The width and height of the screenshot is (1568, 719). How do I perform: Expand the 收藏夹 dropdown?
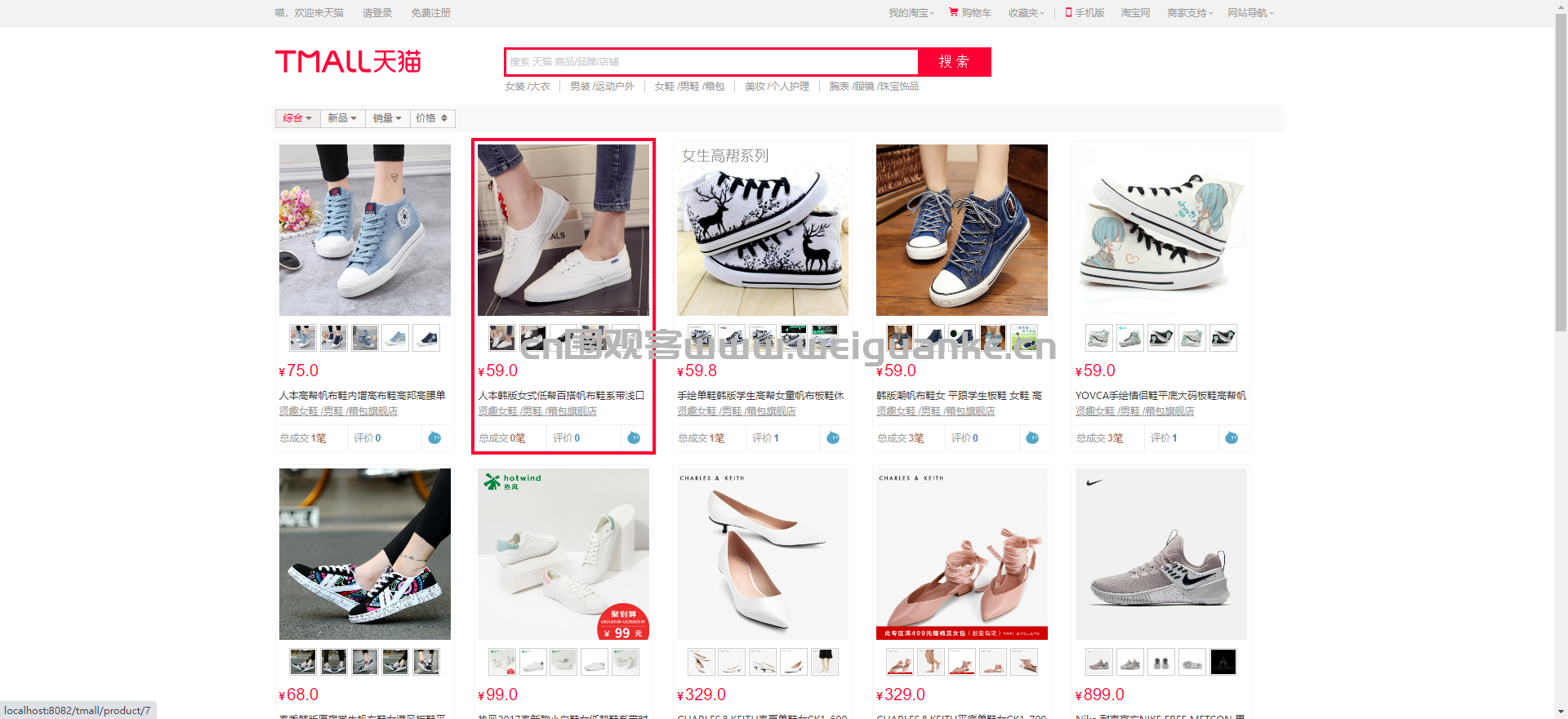point(1026,13)
